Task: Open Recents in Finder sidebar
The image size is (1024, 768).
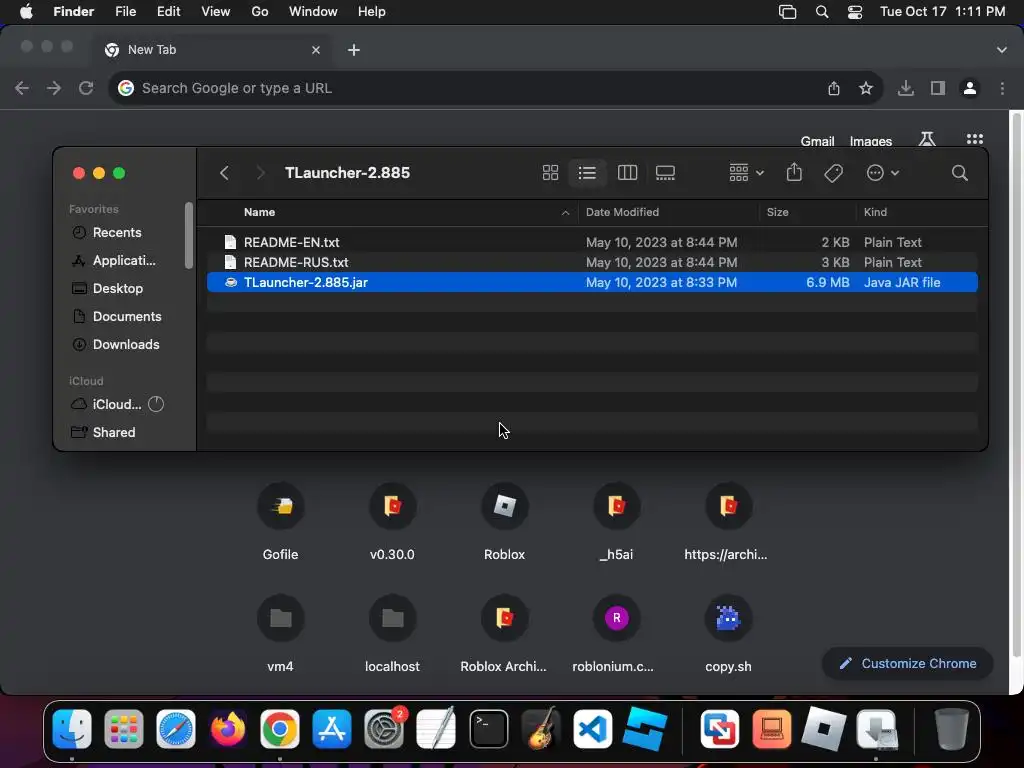Action: click(117, 232)
